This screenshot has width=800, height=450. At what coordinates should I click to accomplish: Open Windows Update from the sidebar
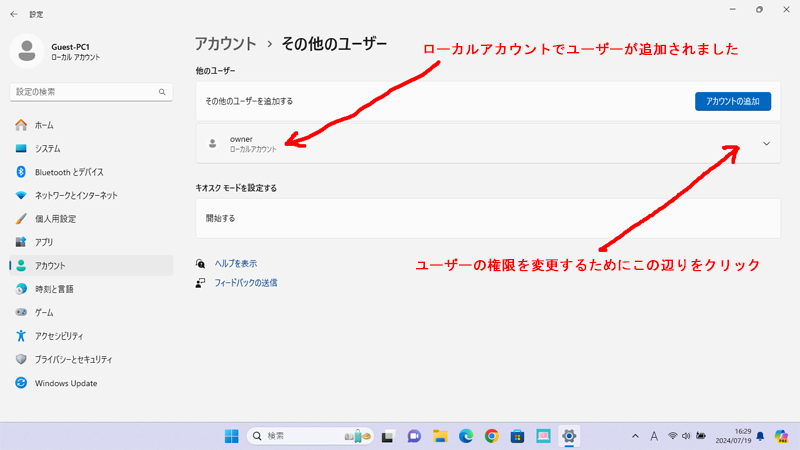pos(65,383)
